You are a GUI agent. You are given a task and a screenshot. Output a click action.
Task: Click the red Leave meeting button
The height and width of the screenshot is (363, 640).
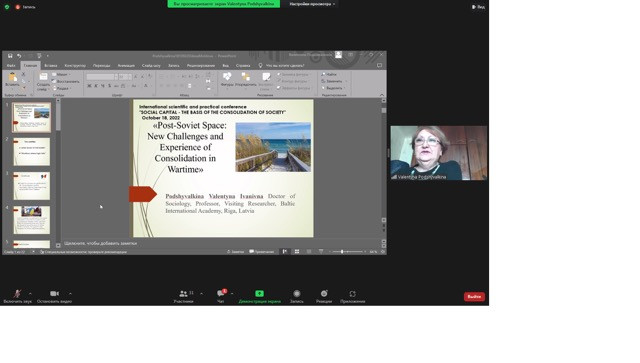pos(474,296)
